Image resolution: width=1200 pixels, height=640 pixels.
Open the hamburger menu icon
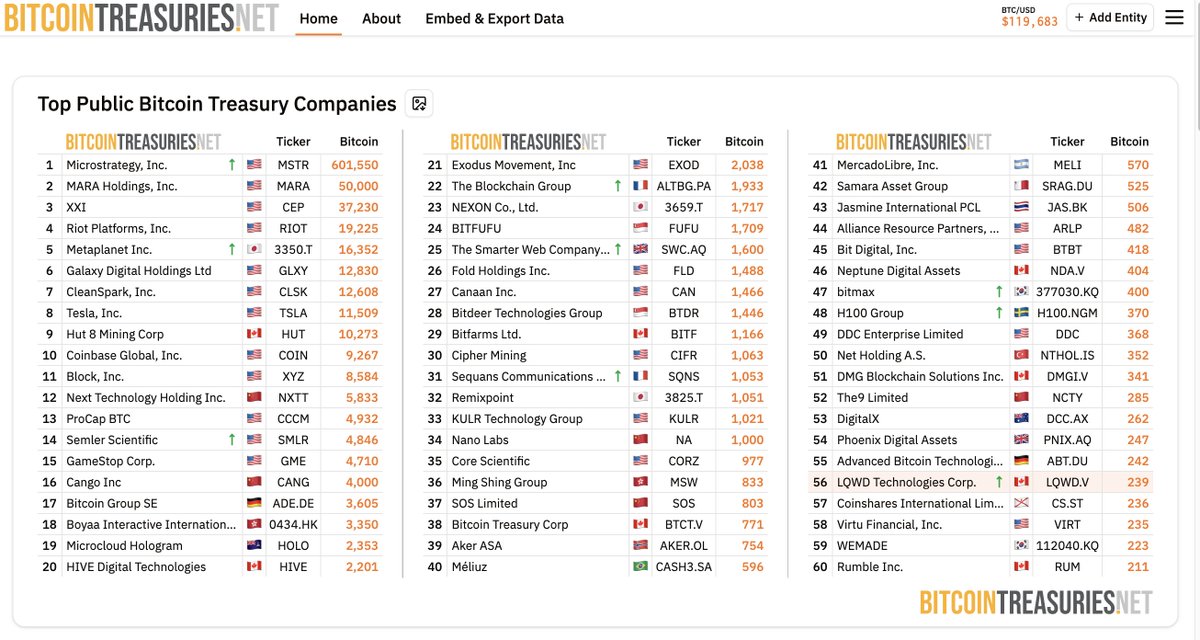[1174, 18]
